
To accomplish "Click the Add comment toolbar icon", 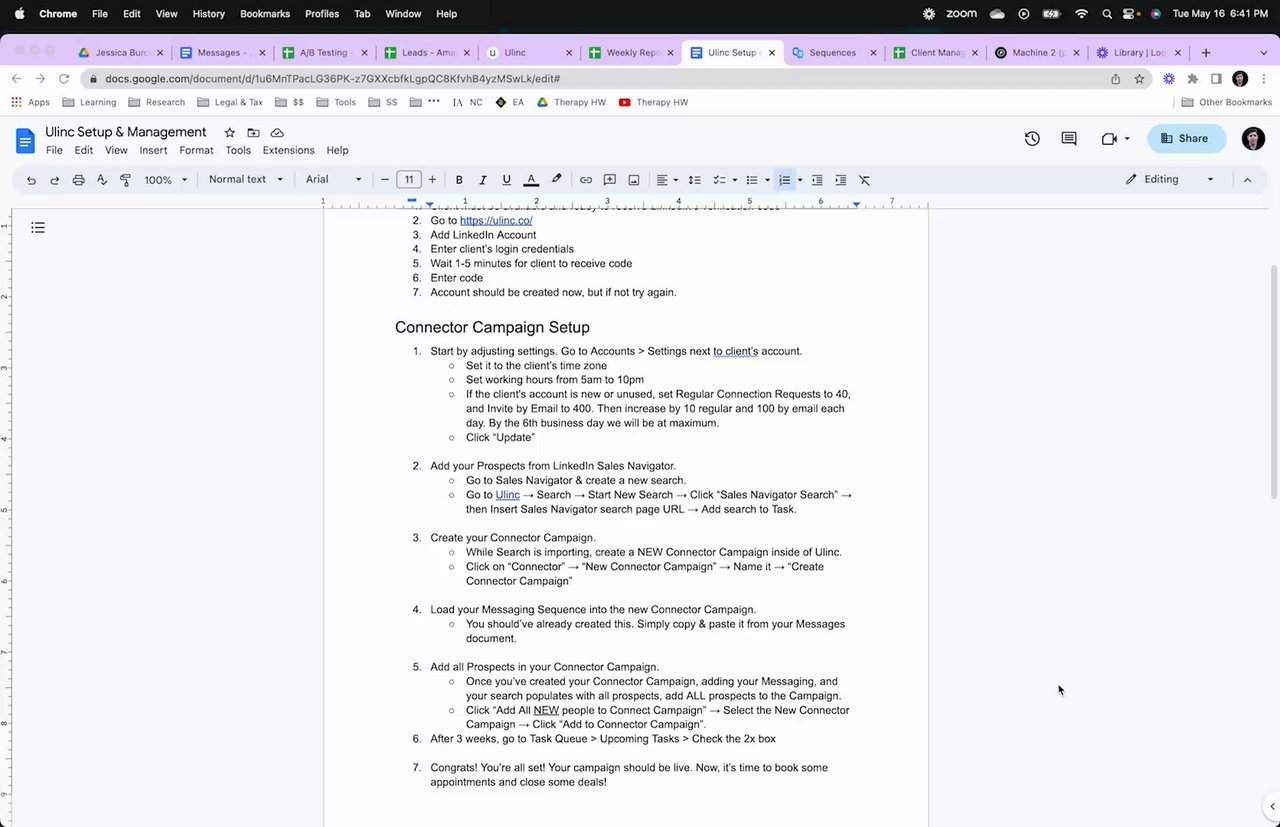I will 610,180.
